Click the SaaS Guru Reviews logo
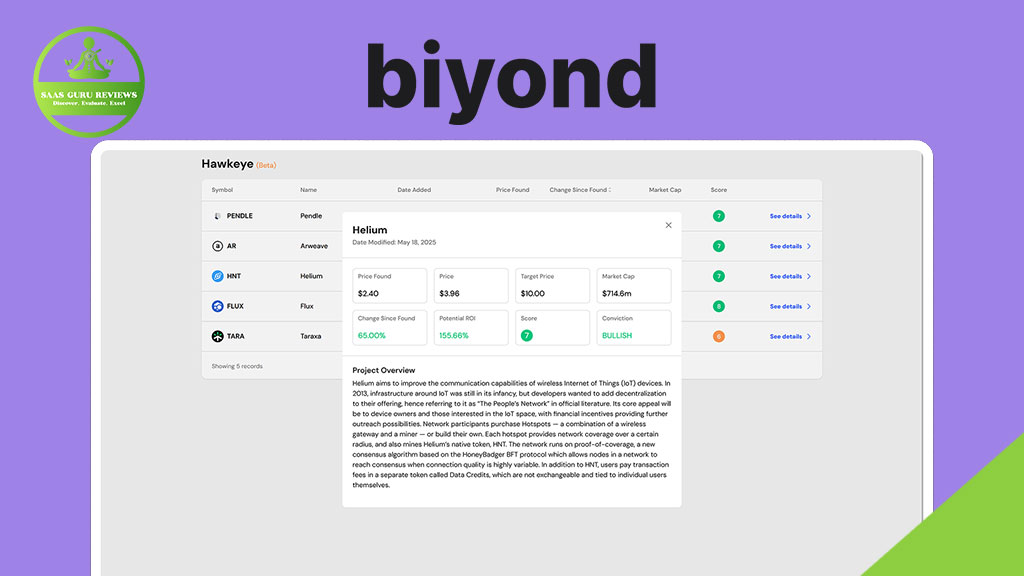Image resolution: width=1024 pixels, height=576 pixels. pyautogui.click(x=89, y=82)
